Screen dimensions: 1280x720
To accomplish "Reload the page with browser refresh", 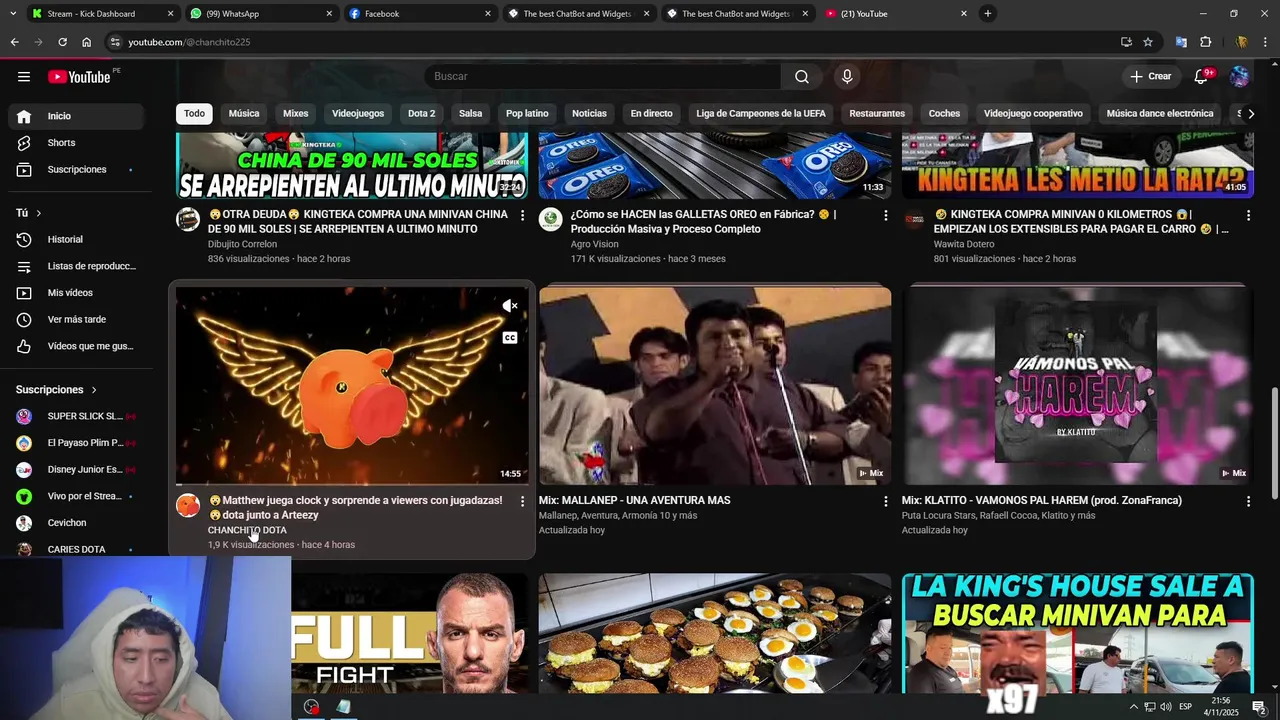I will 62,42.
